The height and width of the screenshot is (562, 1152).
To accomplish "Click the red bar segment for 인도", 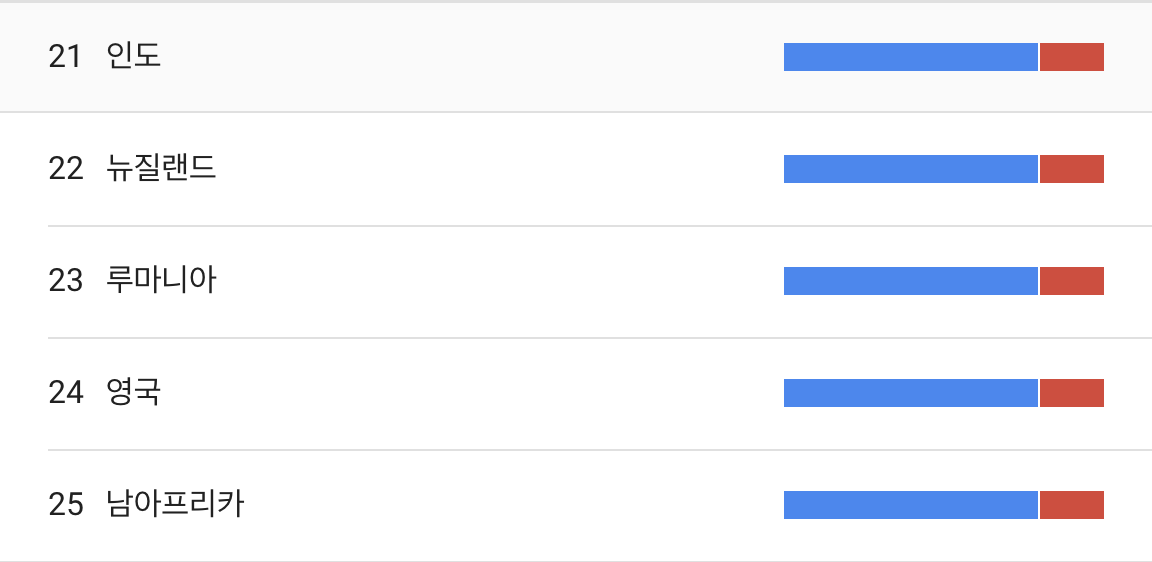I will [x=1072, y=57].
